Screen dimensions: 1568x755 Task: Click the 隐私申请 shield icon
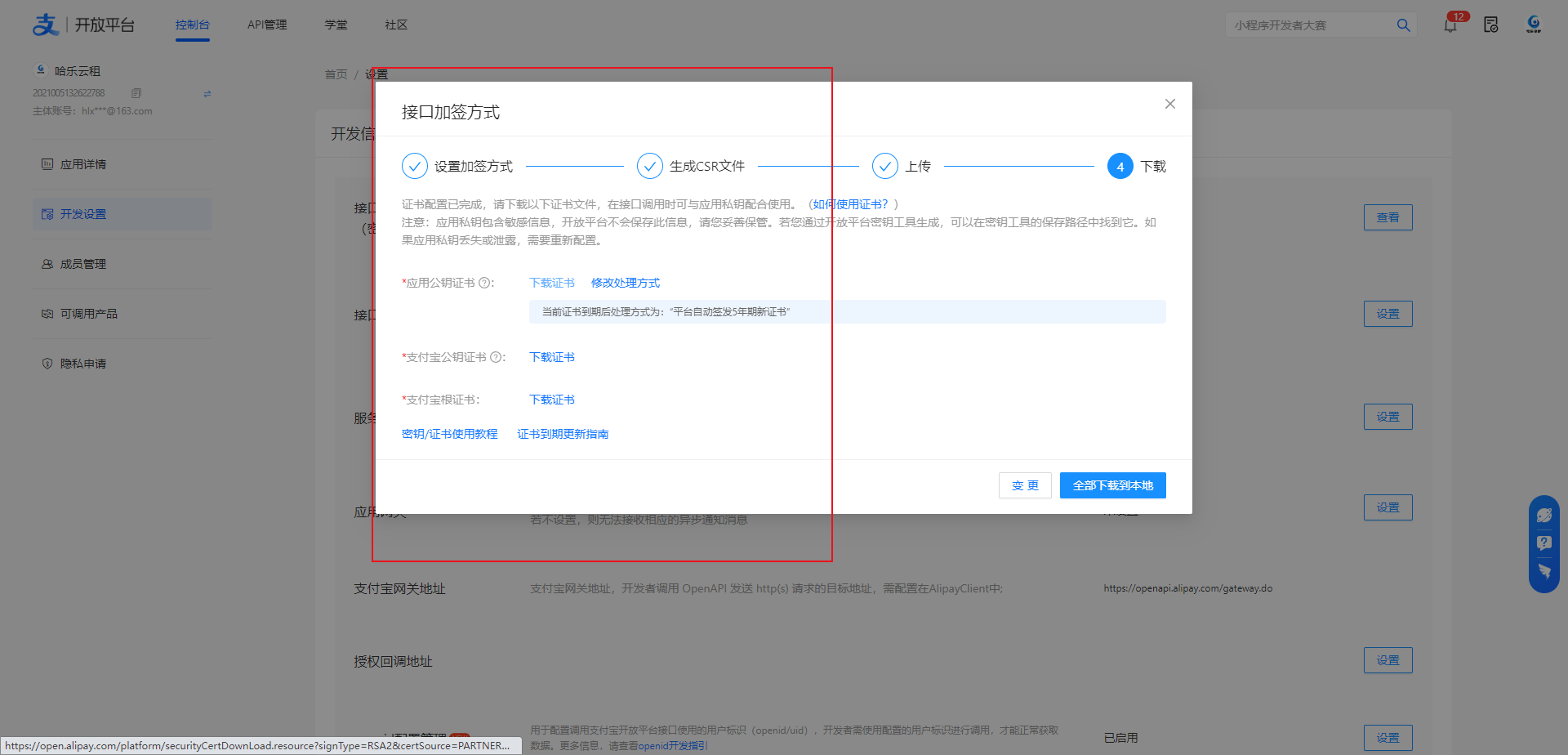47,364
